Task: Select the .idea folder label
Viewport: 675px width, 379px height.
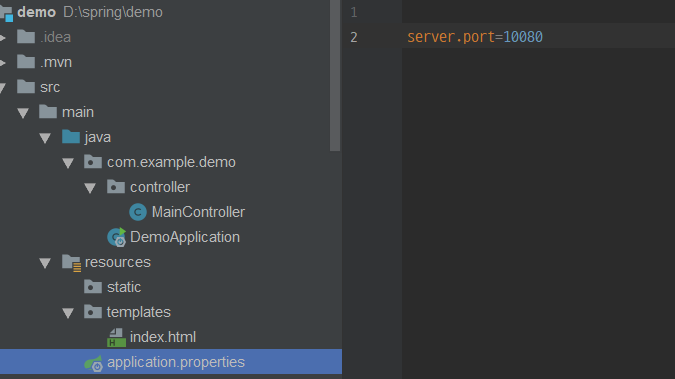Action: [56, 37]
